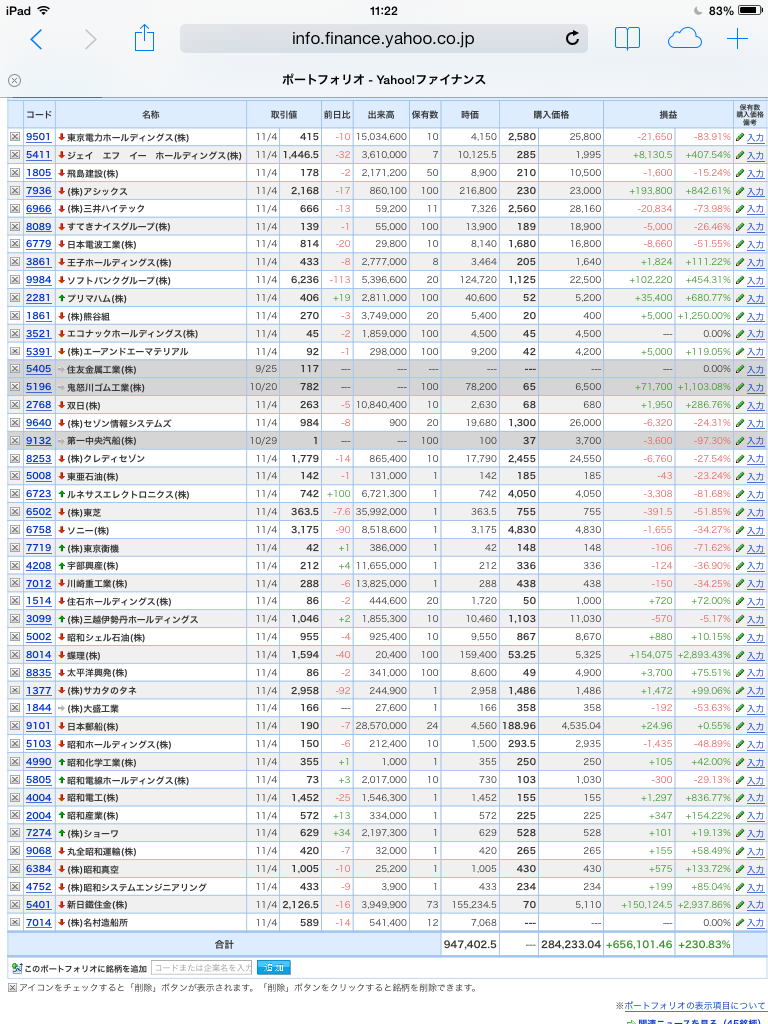The width and height of the screenshot is (768, 1024).
Task: Click the portfolio add icon beside このポートフォリオに銘柄を追加
Action: (16, 968)
